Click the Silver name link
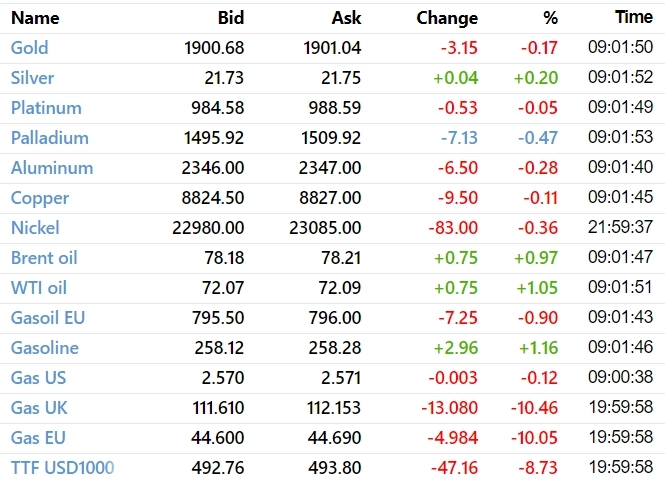 pyautogui.click(x=32, y=78)
